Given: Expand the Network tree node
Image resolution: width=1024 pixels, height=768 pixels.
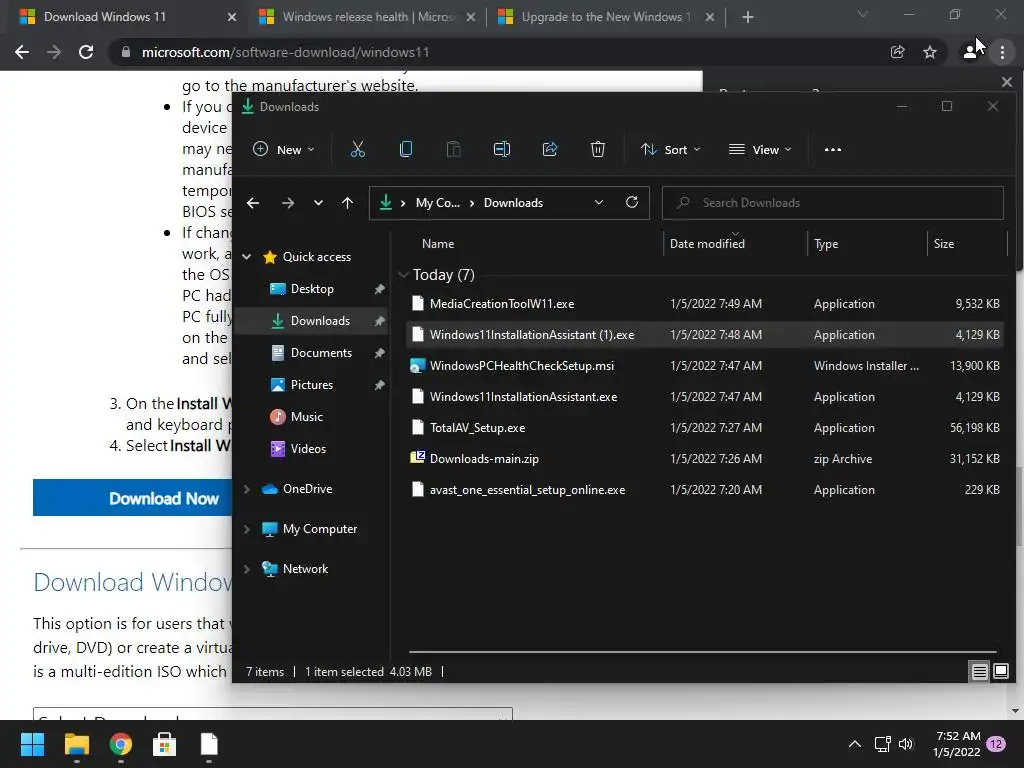Looking at the screenshot, I should [x=247, y=569].
